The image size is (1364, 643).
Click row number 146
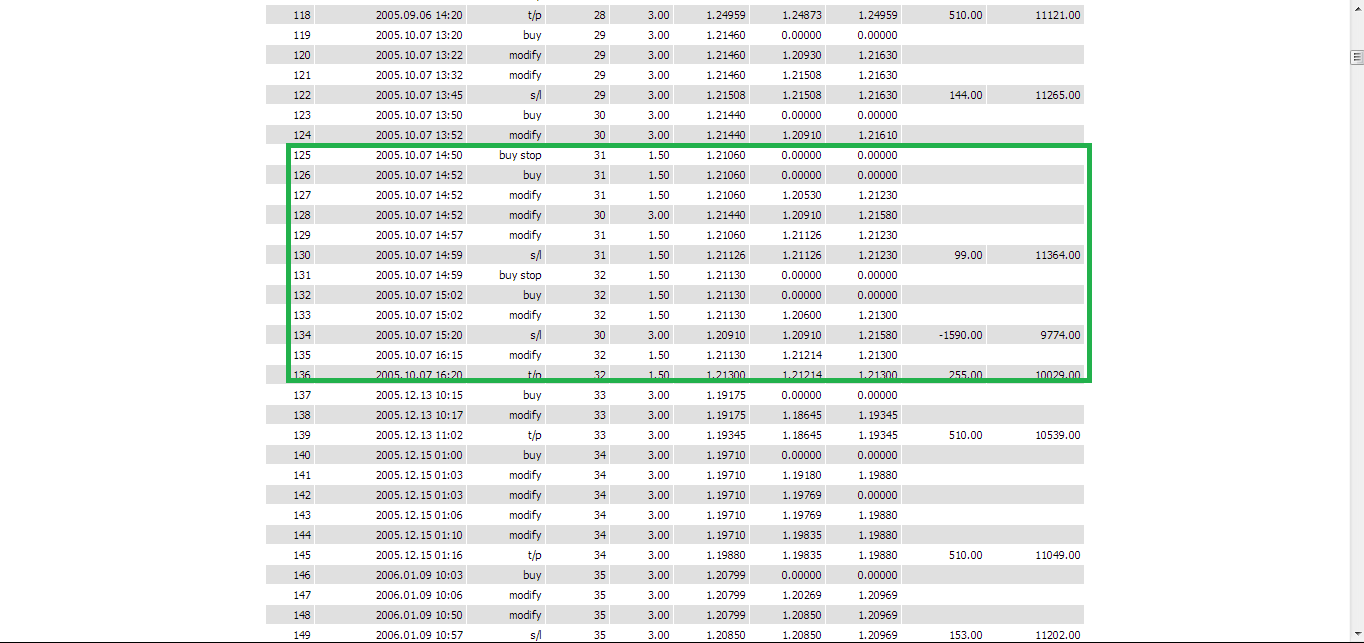[x=302, y=575]
